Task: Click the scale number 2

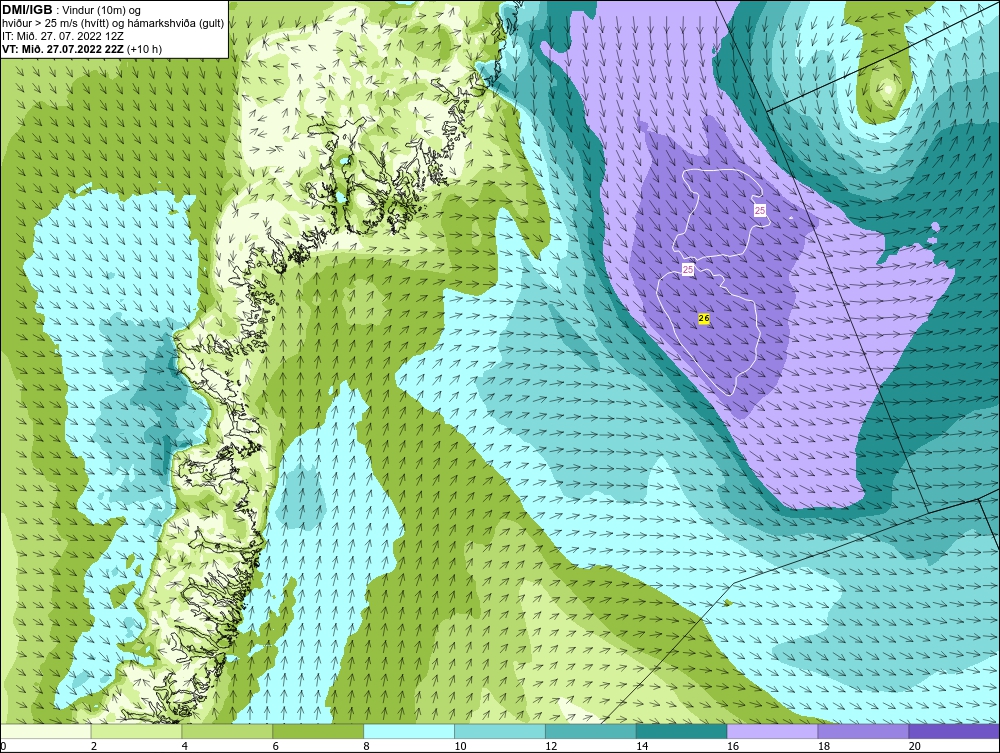Action: (x=94, y=746)
